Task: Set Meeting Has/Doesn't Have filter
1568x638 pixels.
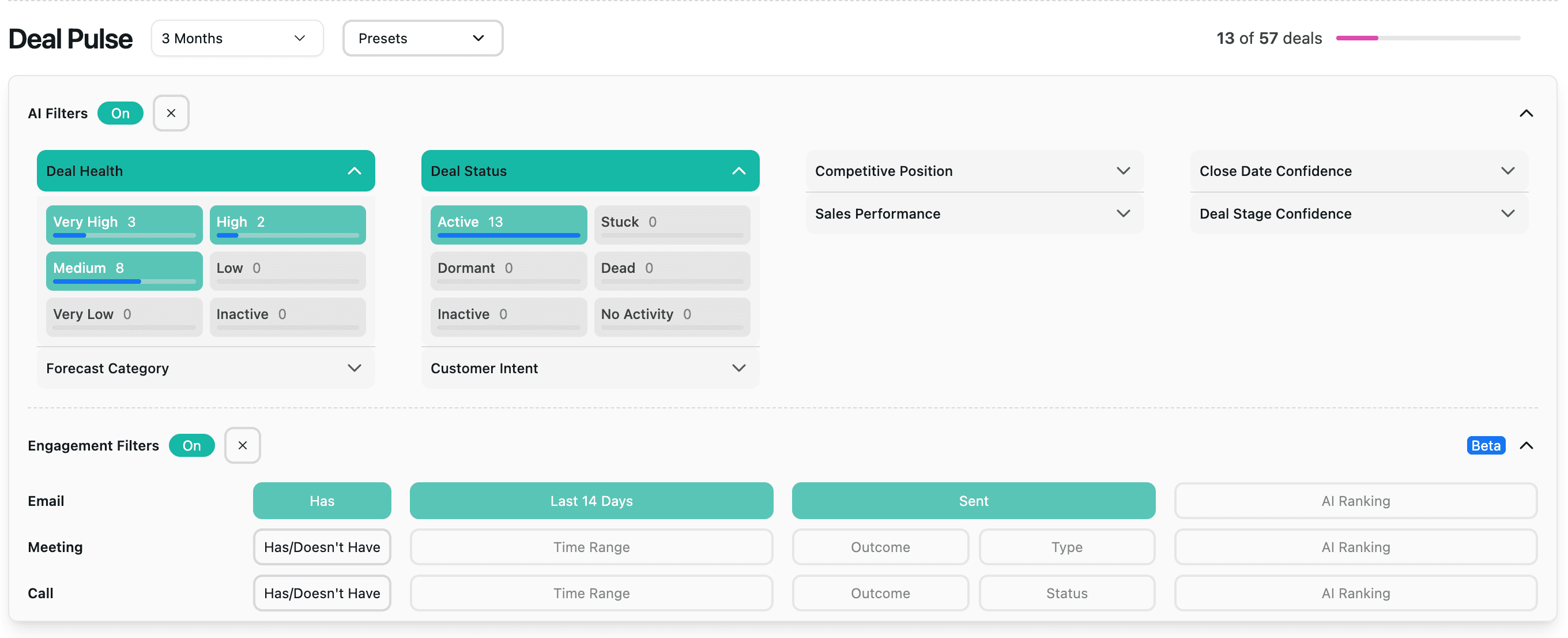Action: click(322, 547)
